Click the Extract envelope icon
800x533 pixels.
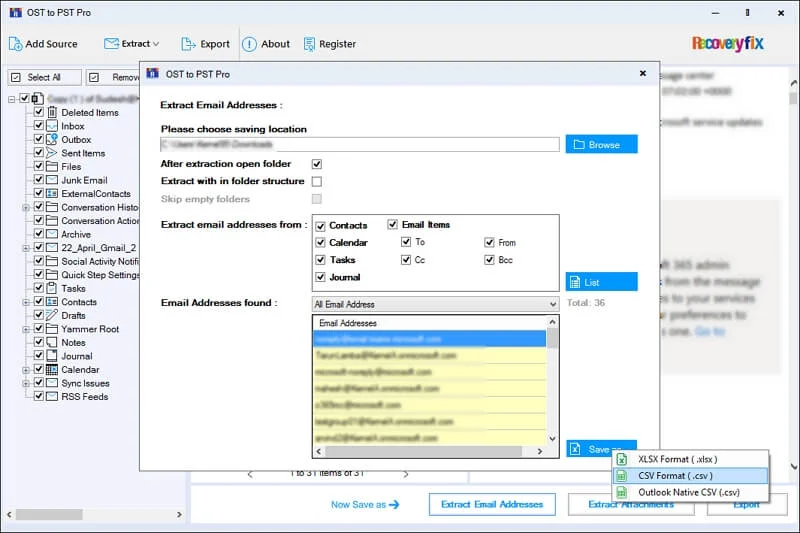[x=111, y=44]
